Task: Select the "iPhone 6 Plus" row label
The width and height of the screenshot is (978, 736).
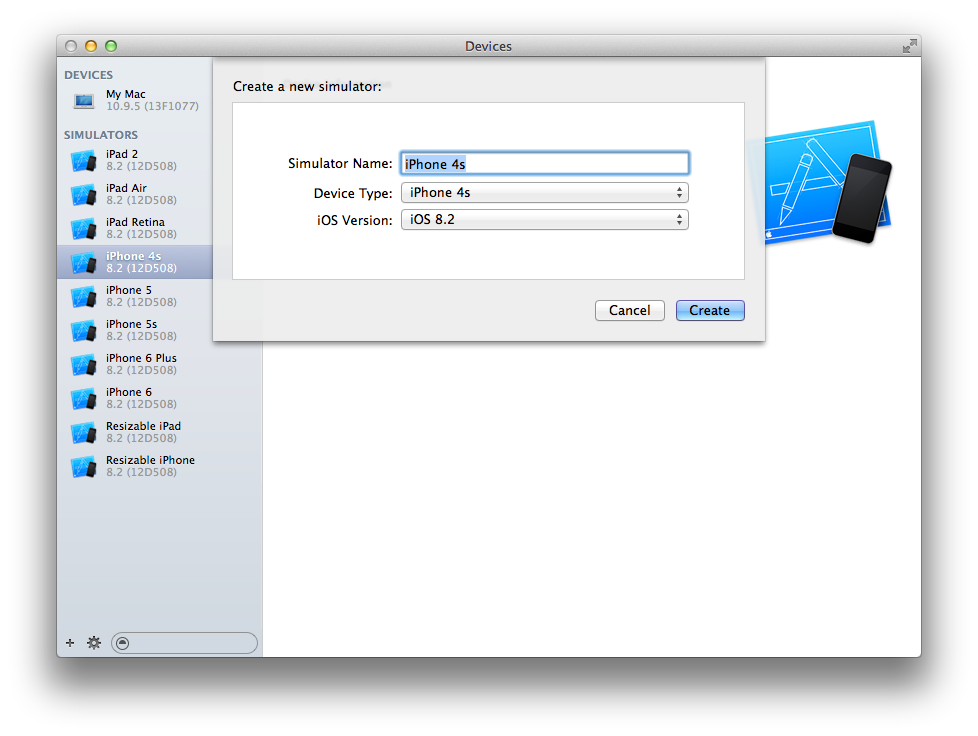Action: [141, 358]
